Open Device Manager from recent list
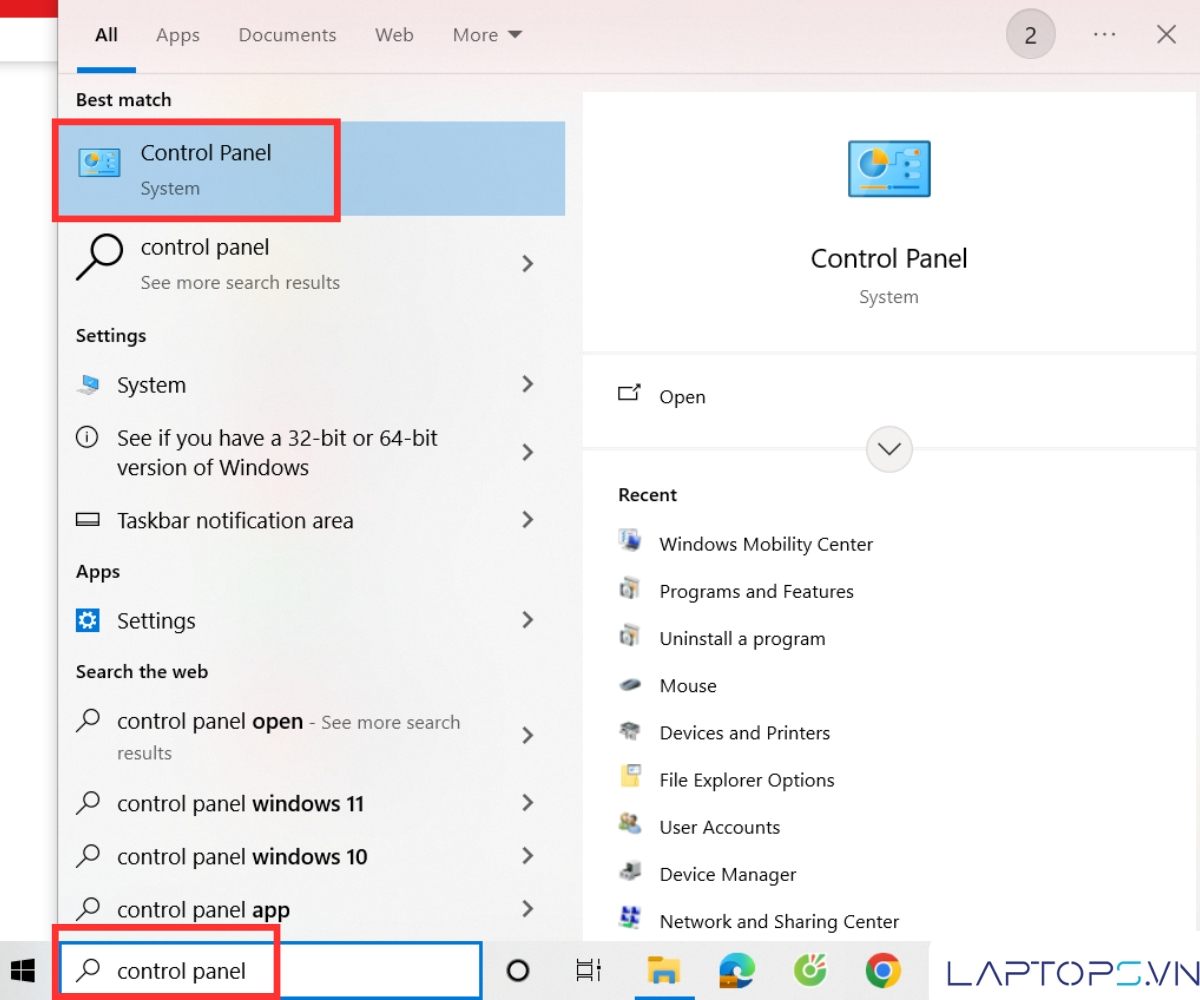Screen dimensions: 1200x1000 coord(727,874)
